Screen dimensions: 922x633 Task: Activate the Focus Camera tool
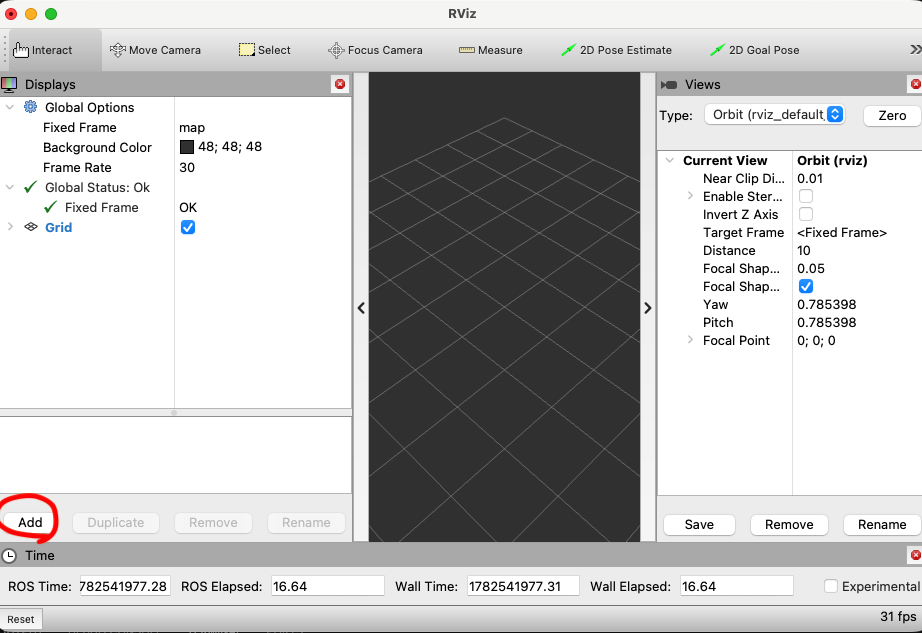[375, 50]
